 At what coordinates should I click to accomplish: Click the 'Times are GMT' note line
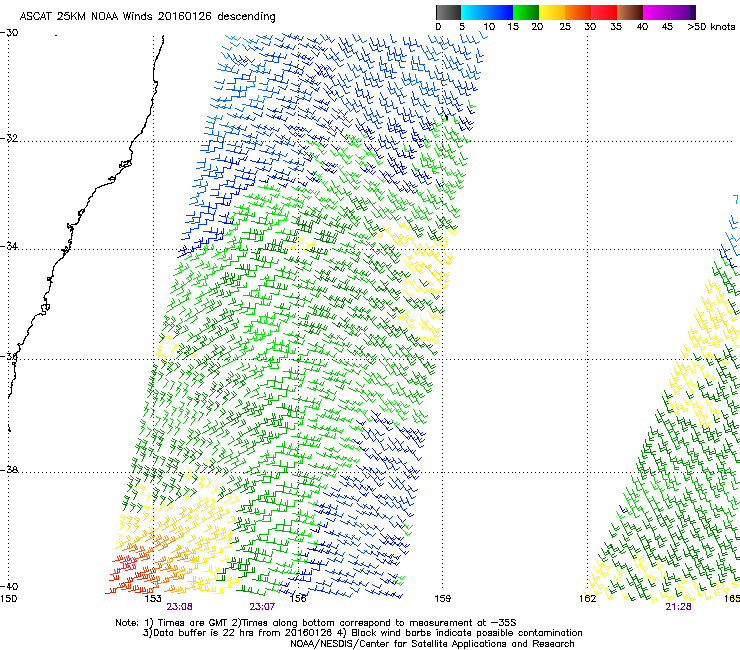coord(316,623)
